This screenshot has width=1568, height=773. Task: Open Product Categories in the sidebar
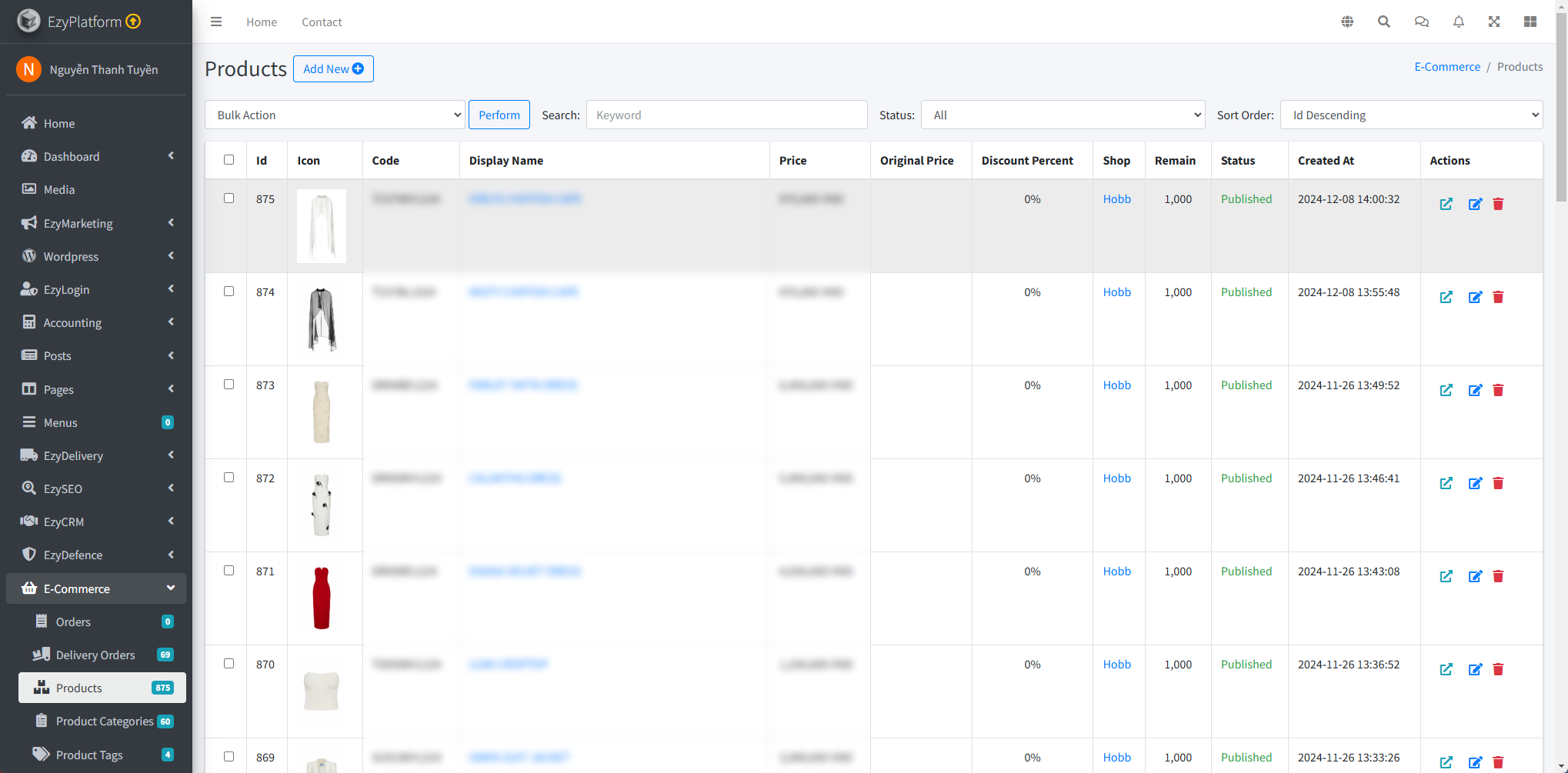[104, 721]
